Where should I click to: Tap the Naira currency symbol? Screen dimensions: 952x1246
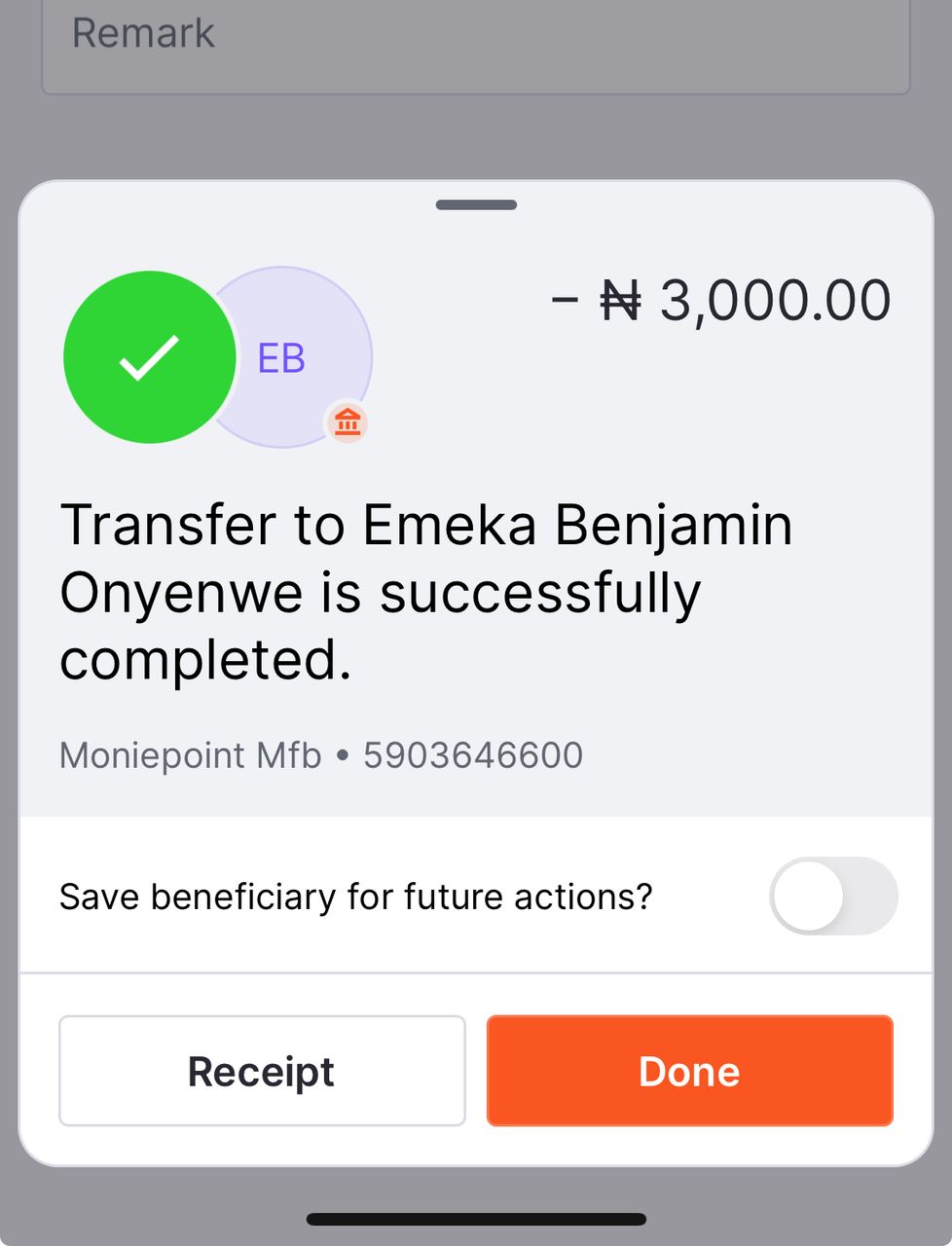(x=620, y=300)
